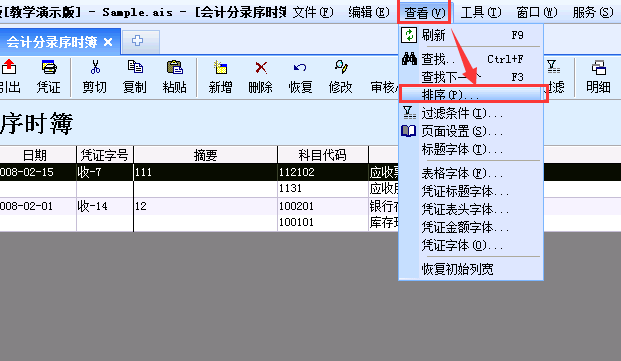621x361 pixels.
Task: Click the 修改 (modify) toolbar icon
Action: point(341,68)
